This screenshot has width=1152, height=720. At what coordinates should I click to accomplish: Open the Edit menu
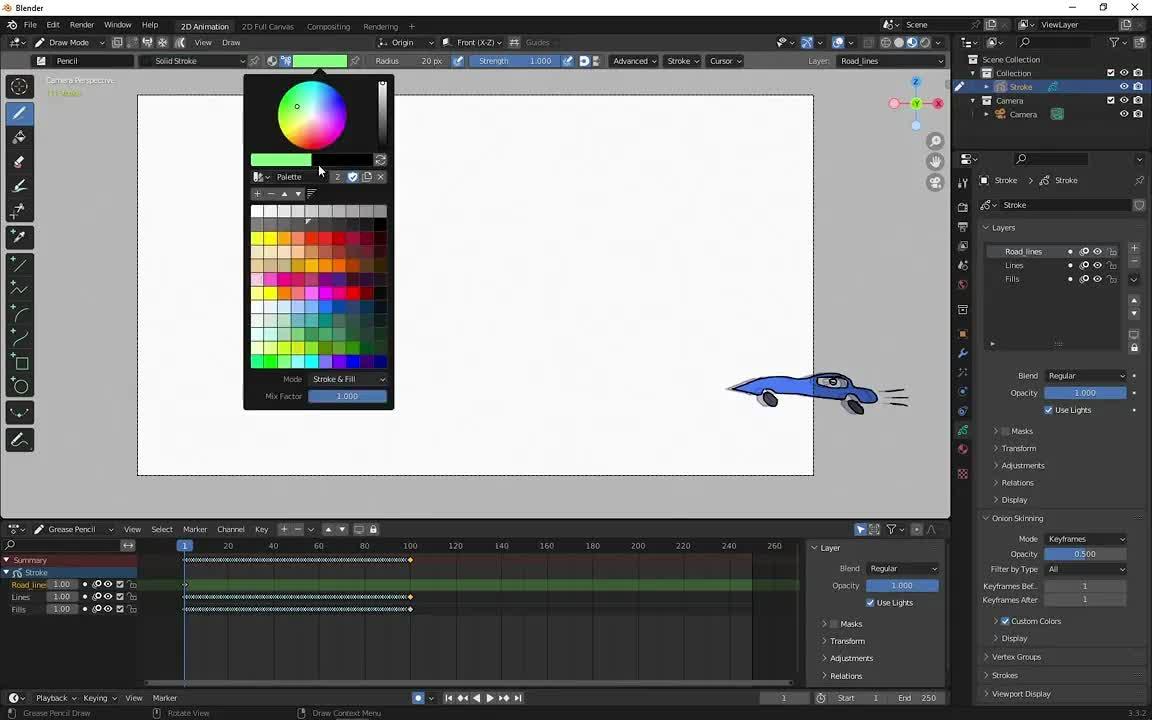pos(52,25)
